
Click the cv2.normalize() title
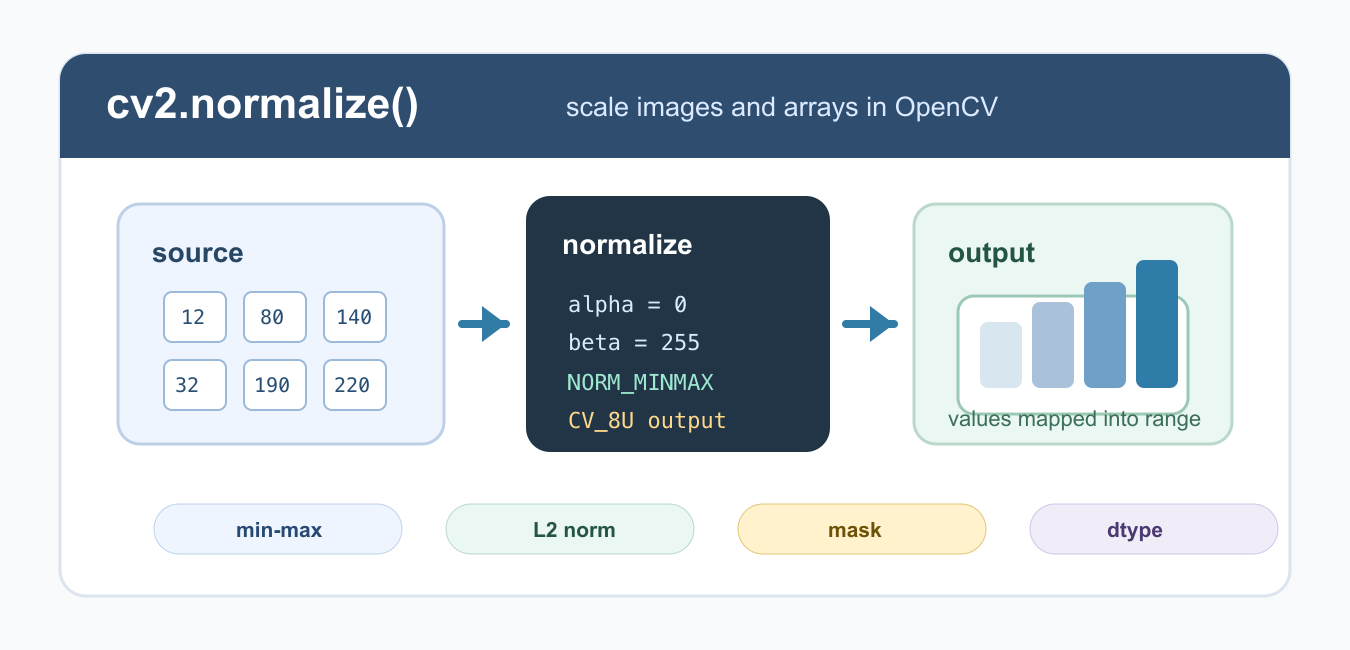coord(262,106)
